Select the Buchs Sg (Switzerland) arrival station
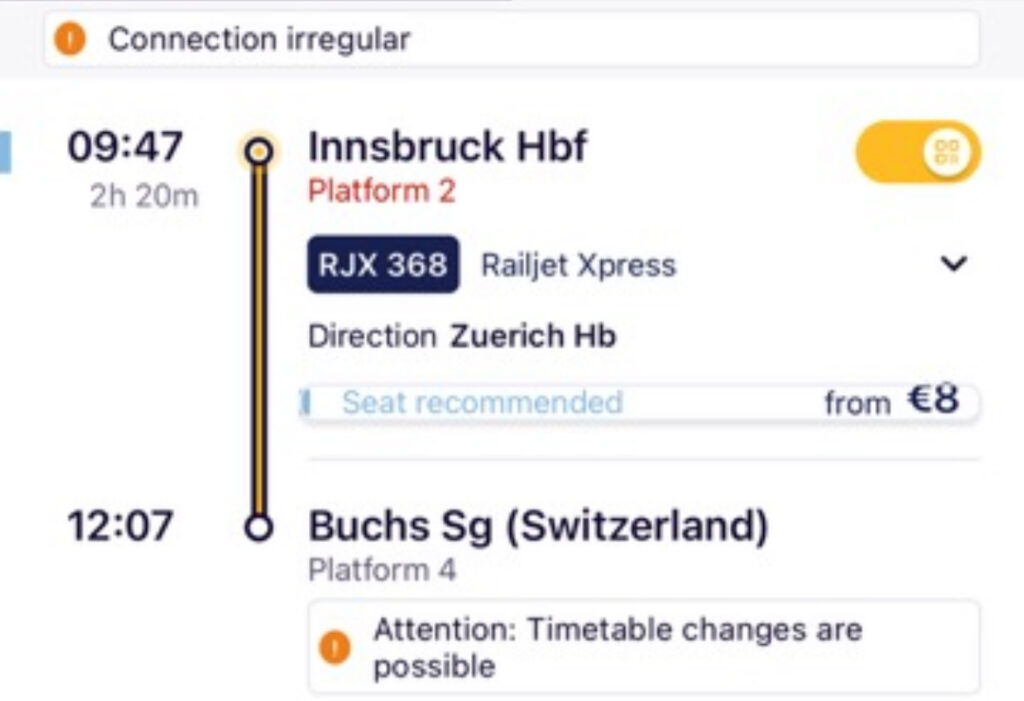 538,527
